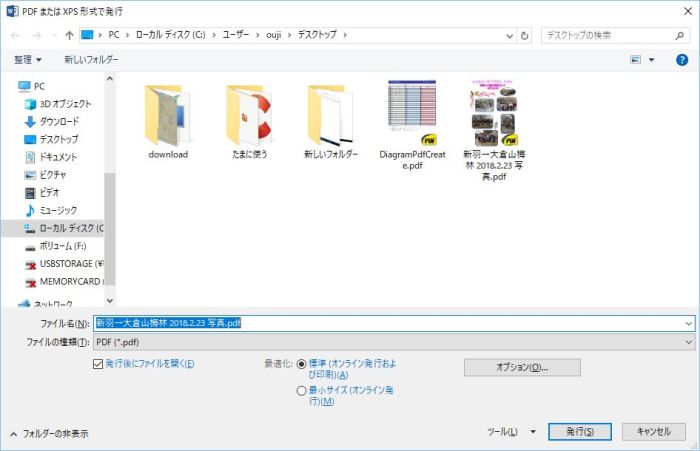Image resolution: width=700 pixels, height=451 pixels.
Task: Click the 3D オブジェクト sidebar item
Action: [x=64, y=103]
